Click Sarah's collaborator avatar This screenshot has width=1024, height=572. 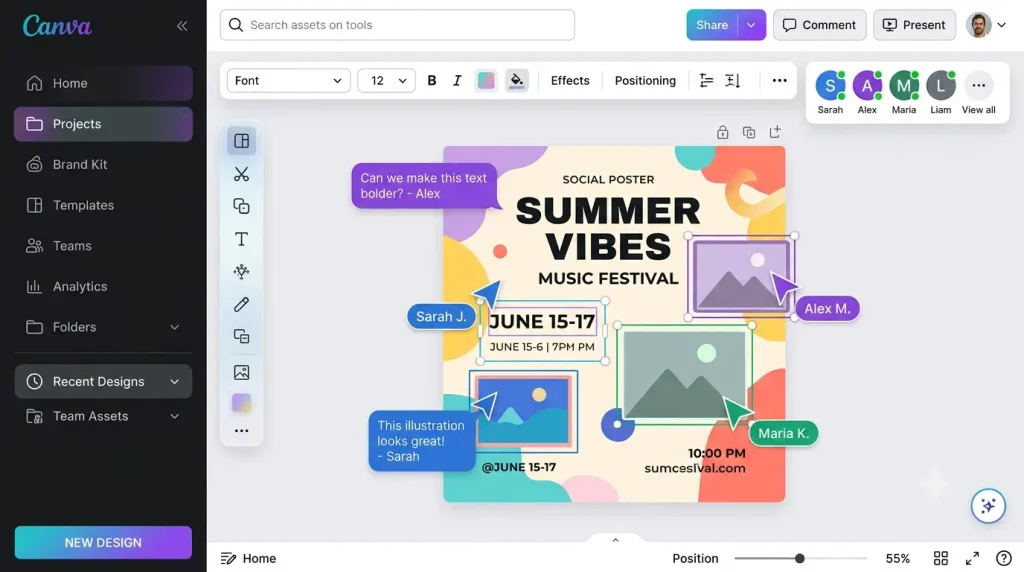(830, 86)
